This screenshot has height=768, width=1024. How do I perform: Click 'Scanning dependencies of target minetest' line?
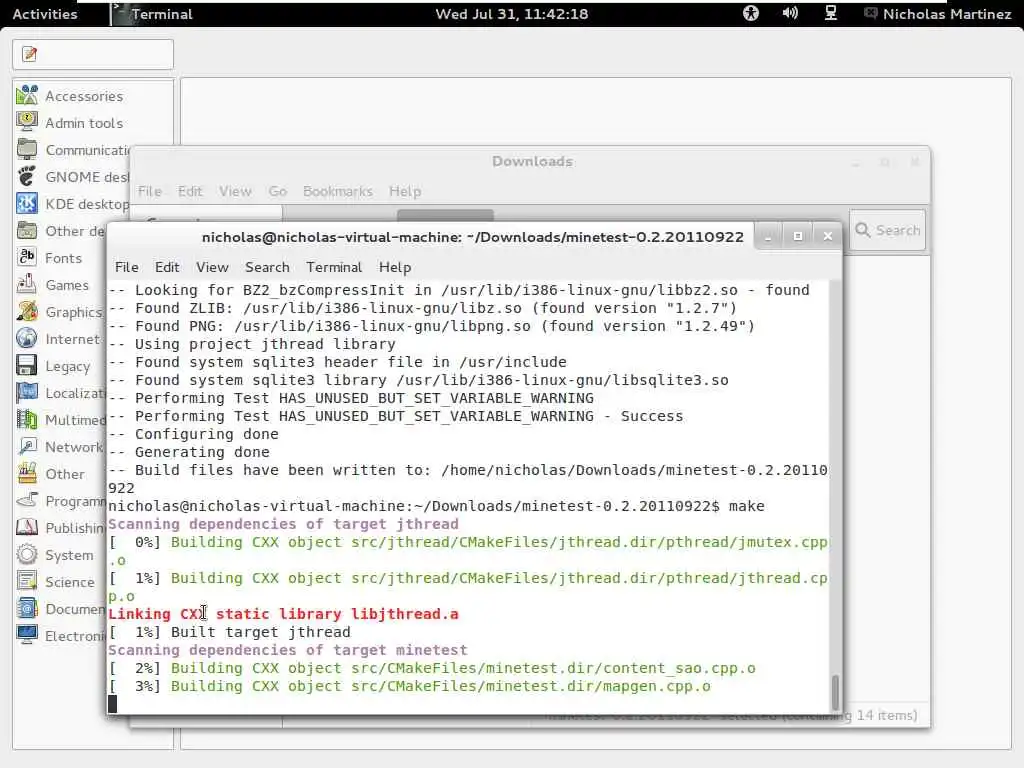coord(288,650)
